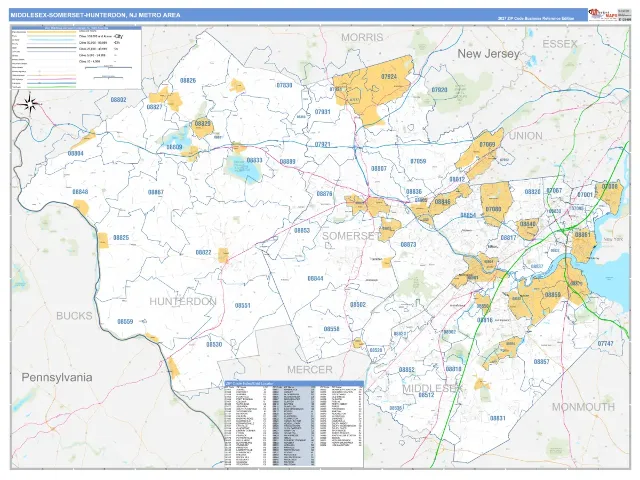Click ZIP code 08867
Image resolution: width=640 pixels, height=480 pixels.
point(156,192)
